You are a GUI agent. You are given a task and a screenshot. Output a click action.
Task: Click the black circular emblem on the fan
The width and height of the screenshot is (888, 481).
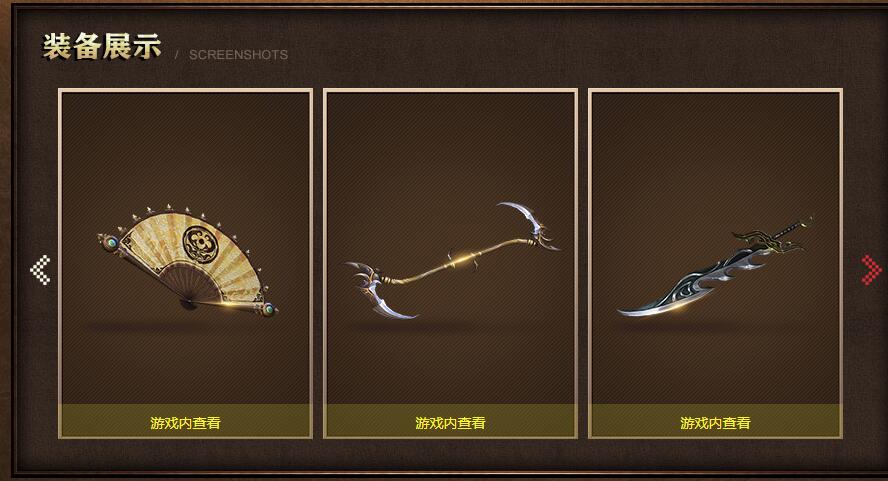click(x=200, y=244)
